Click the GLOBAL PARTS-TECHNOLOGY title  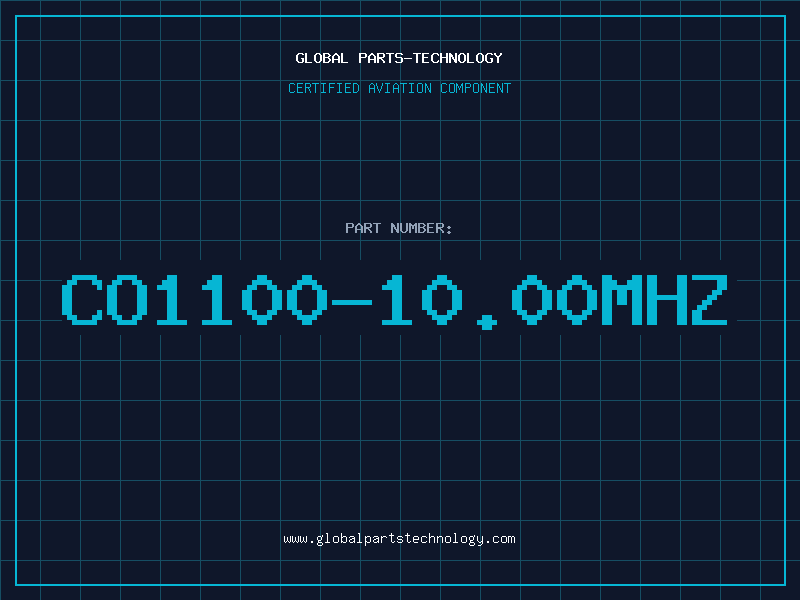pos(399,58)
